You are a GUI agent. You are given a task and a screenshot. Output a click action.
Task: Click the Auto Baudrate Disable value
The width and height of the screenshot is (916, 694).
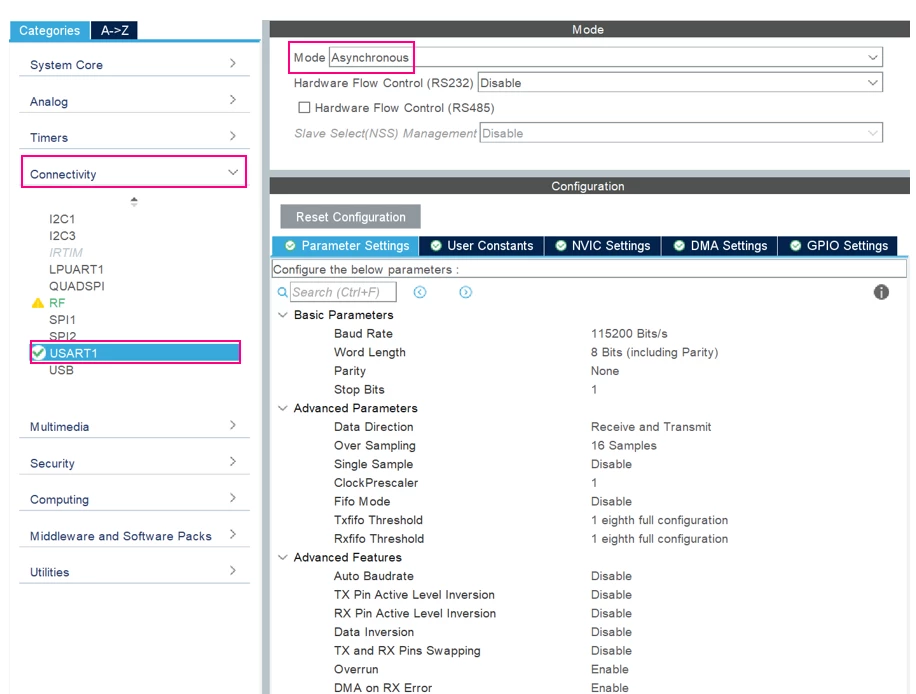[611, 576]
